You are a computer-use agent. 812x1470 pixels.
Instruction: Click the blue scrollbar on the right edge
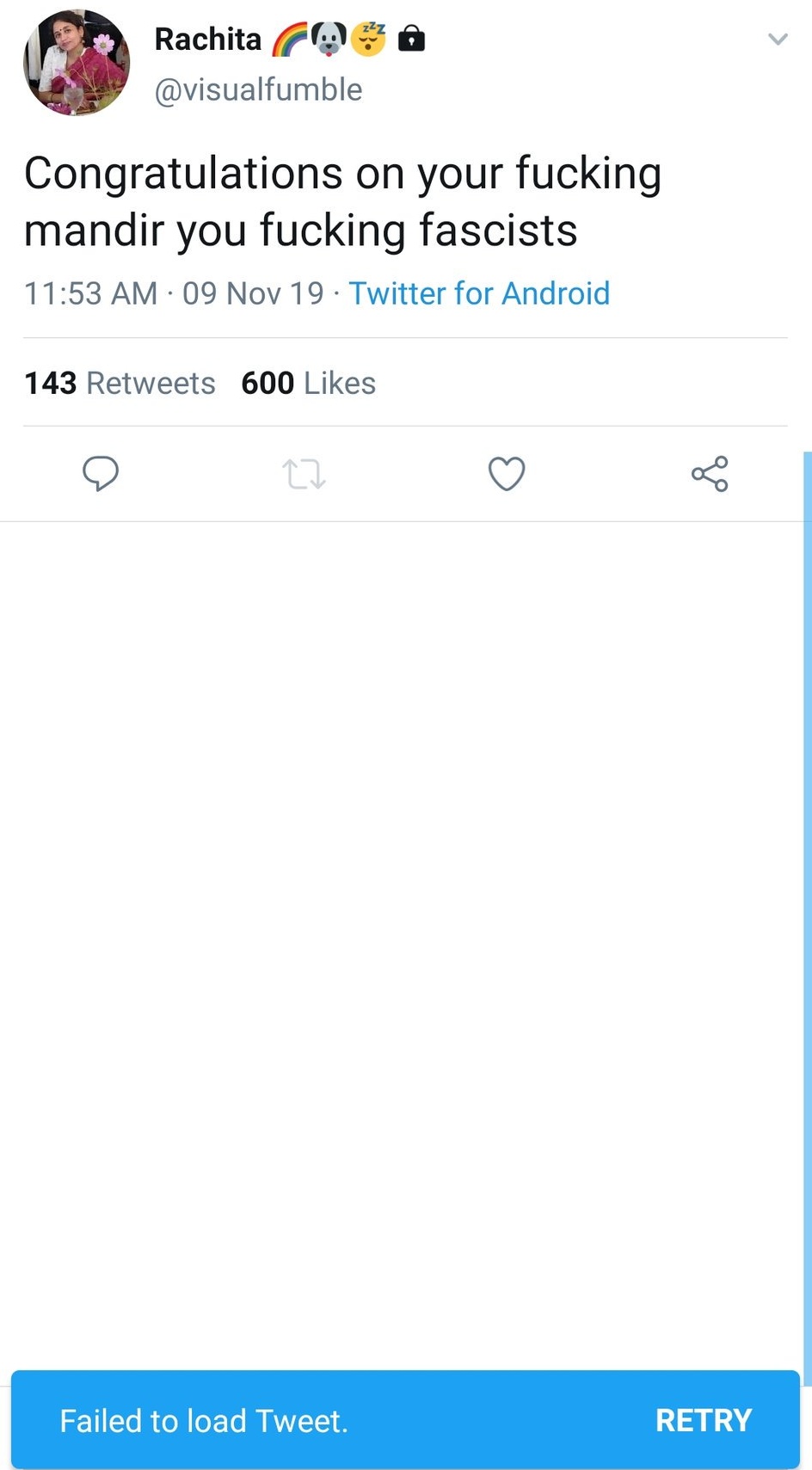807,903
